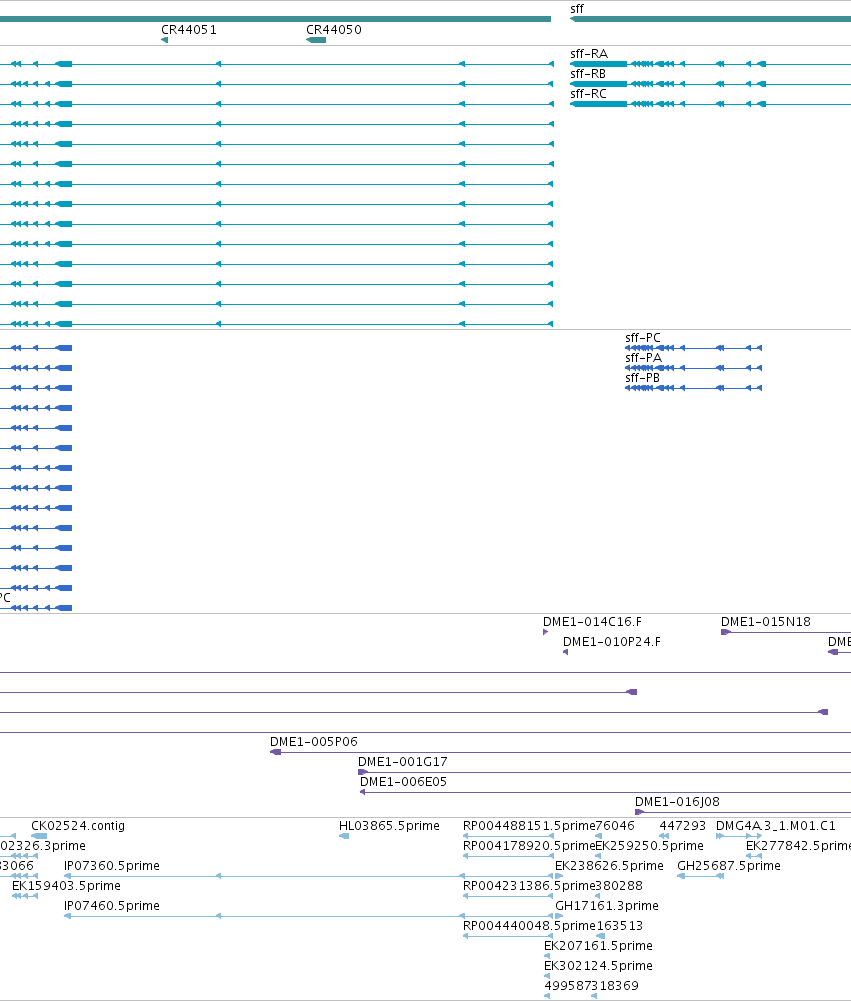851x1001 pixels.
Task: Select the DME1-005P06 end block glyph
Action: pyautogui.click(x=275, y=752)
